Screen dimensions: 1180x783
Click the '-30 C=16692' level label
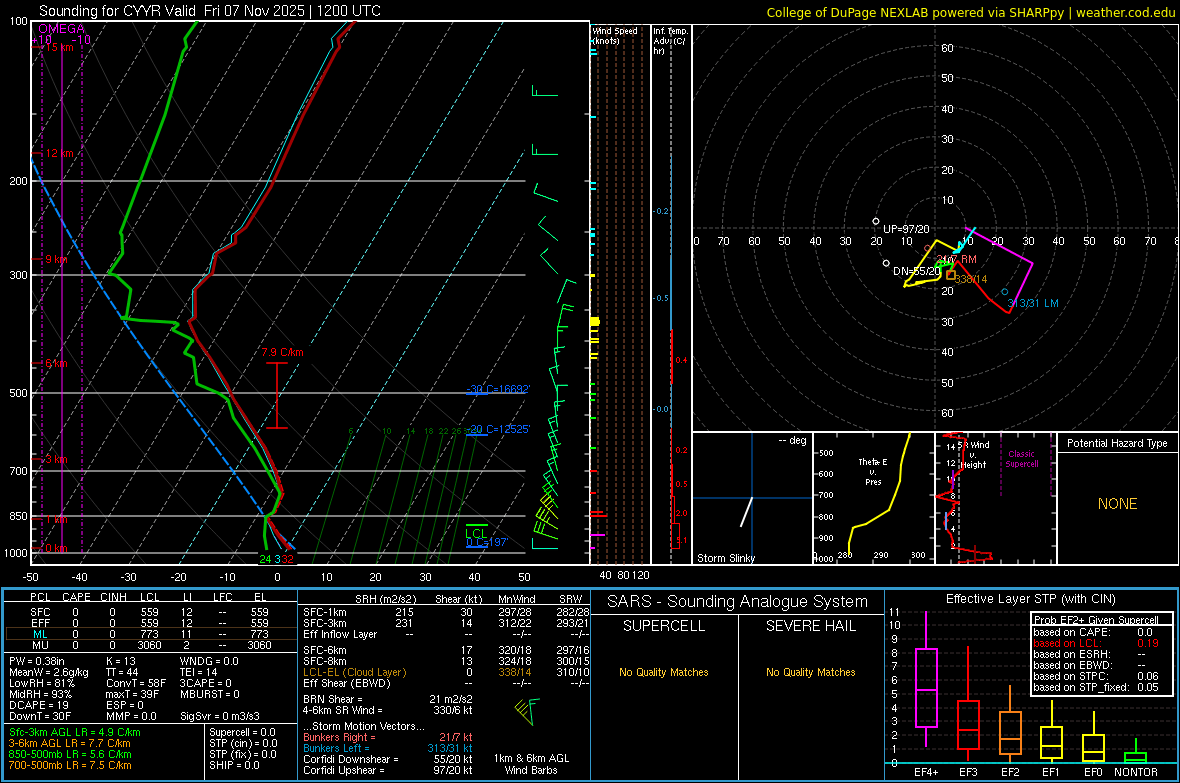[497, 389]
